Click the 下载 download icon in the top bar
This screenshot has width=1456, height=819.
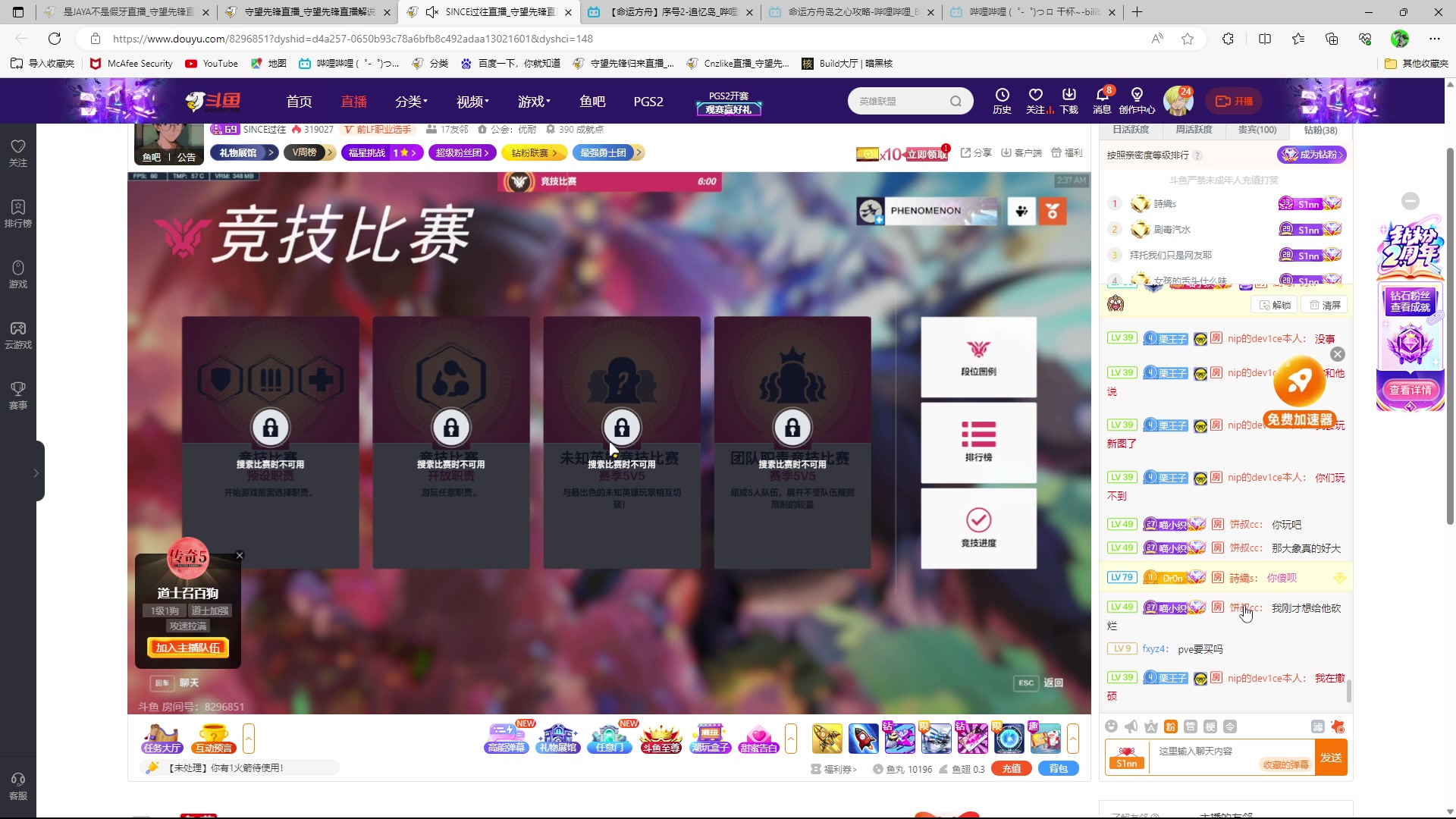pyautogui.click(x=1069, y=101)
